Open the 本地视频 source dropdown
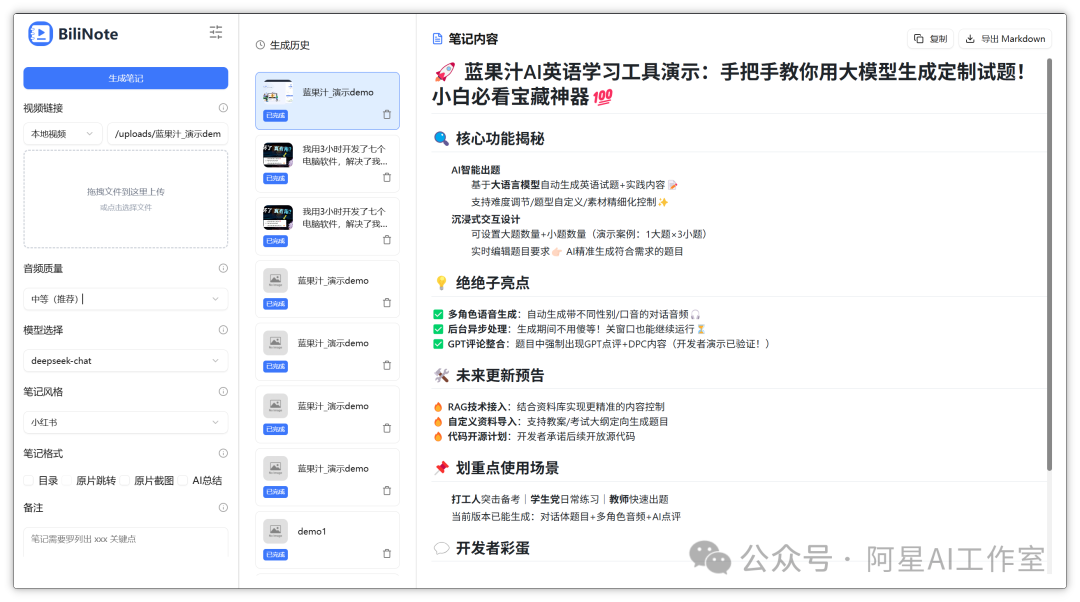The image size is (1080, 602). click(63, 134)
